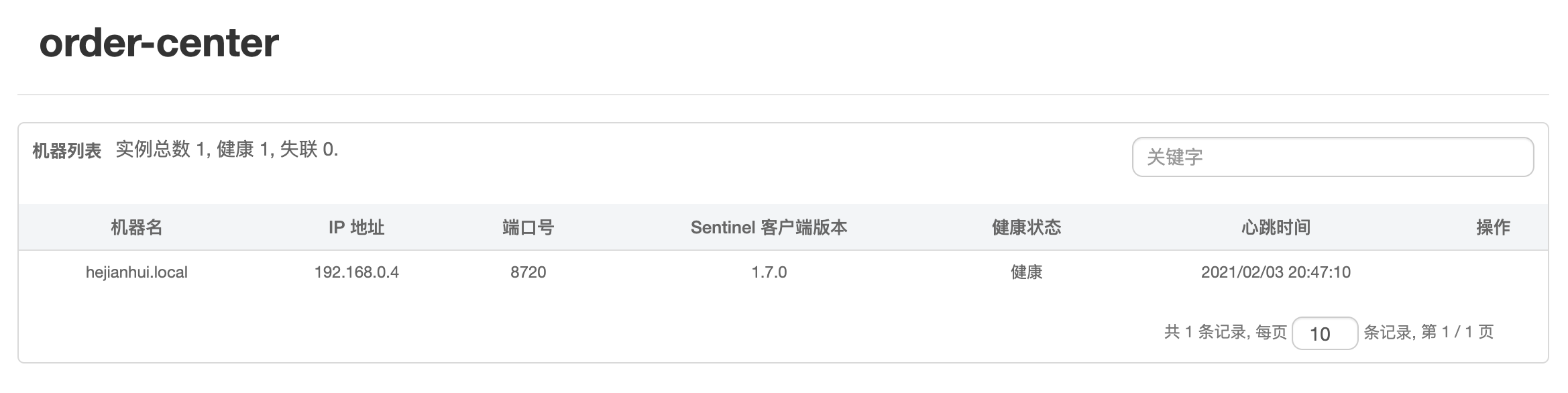Click the Sentinel 客户端版本 column header
This screenshot has height=393, width=1568.
769,227
